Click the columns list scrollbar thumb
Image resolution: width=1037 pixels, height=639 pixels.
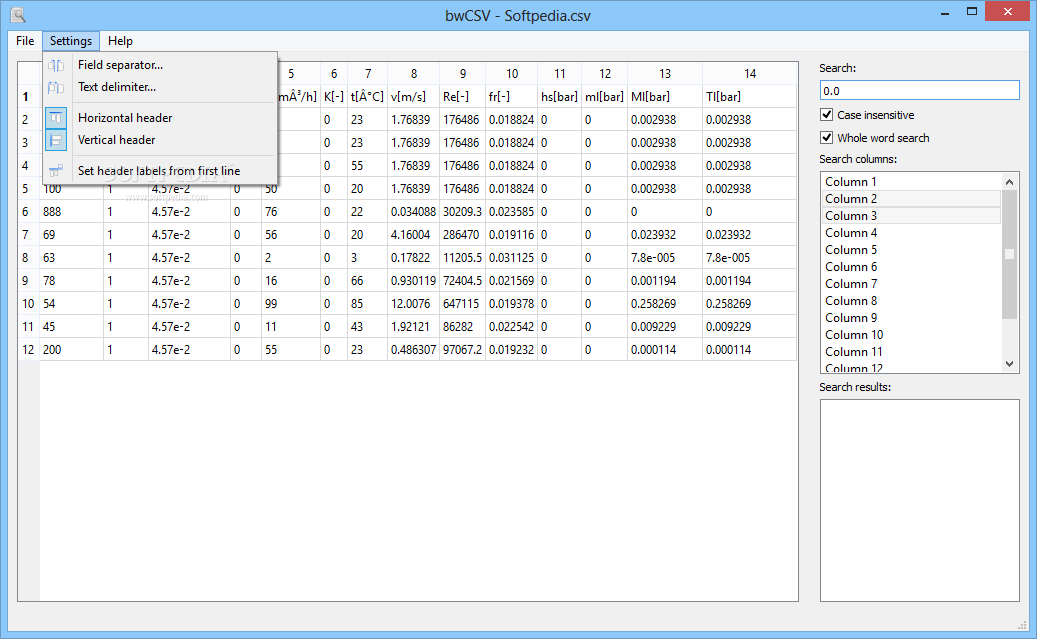[1009, 255]
